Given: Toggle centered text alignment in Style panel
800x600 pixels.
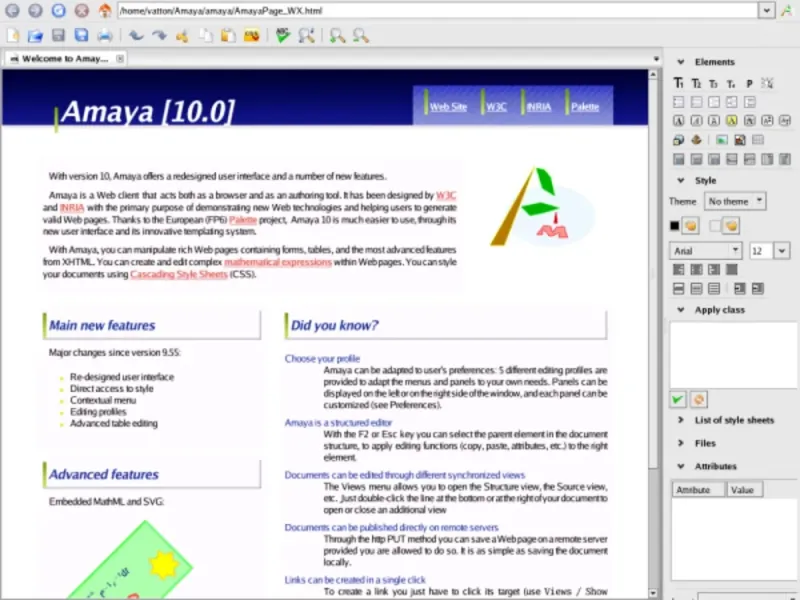Looking at the screenshot, I should (696, 269).
